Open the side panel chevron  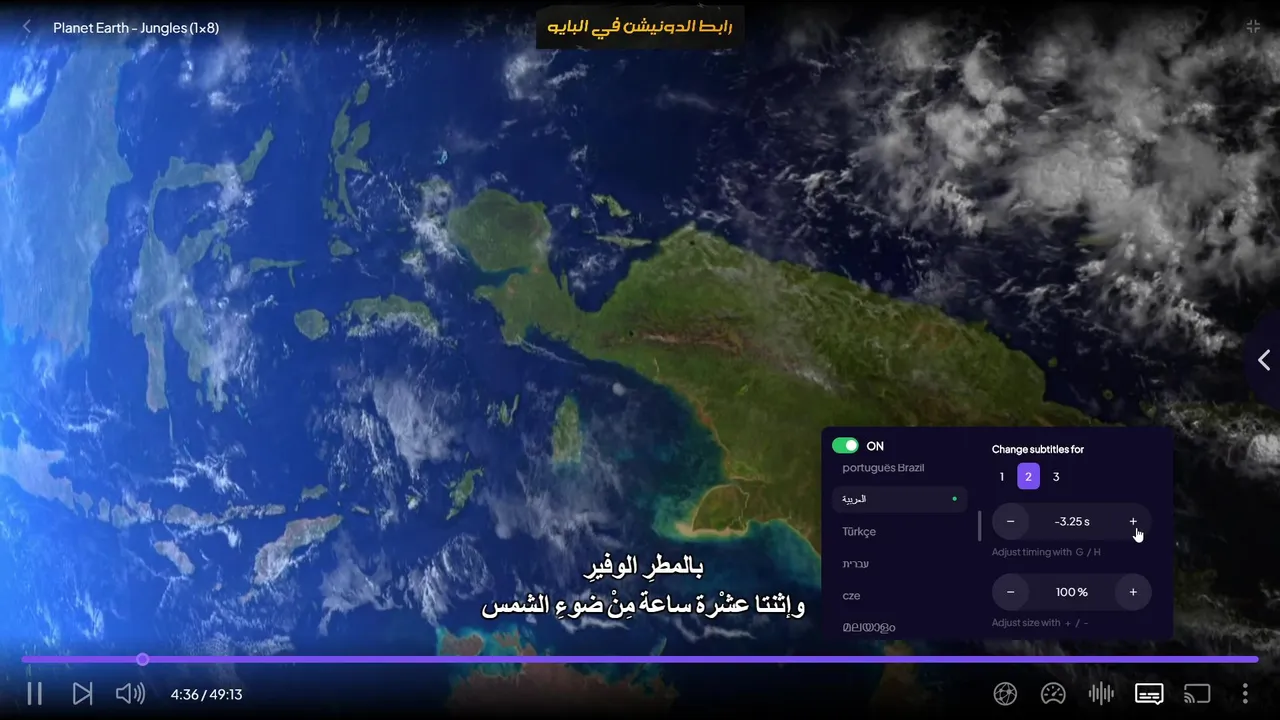(1264, 360)
